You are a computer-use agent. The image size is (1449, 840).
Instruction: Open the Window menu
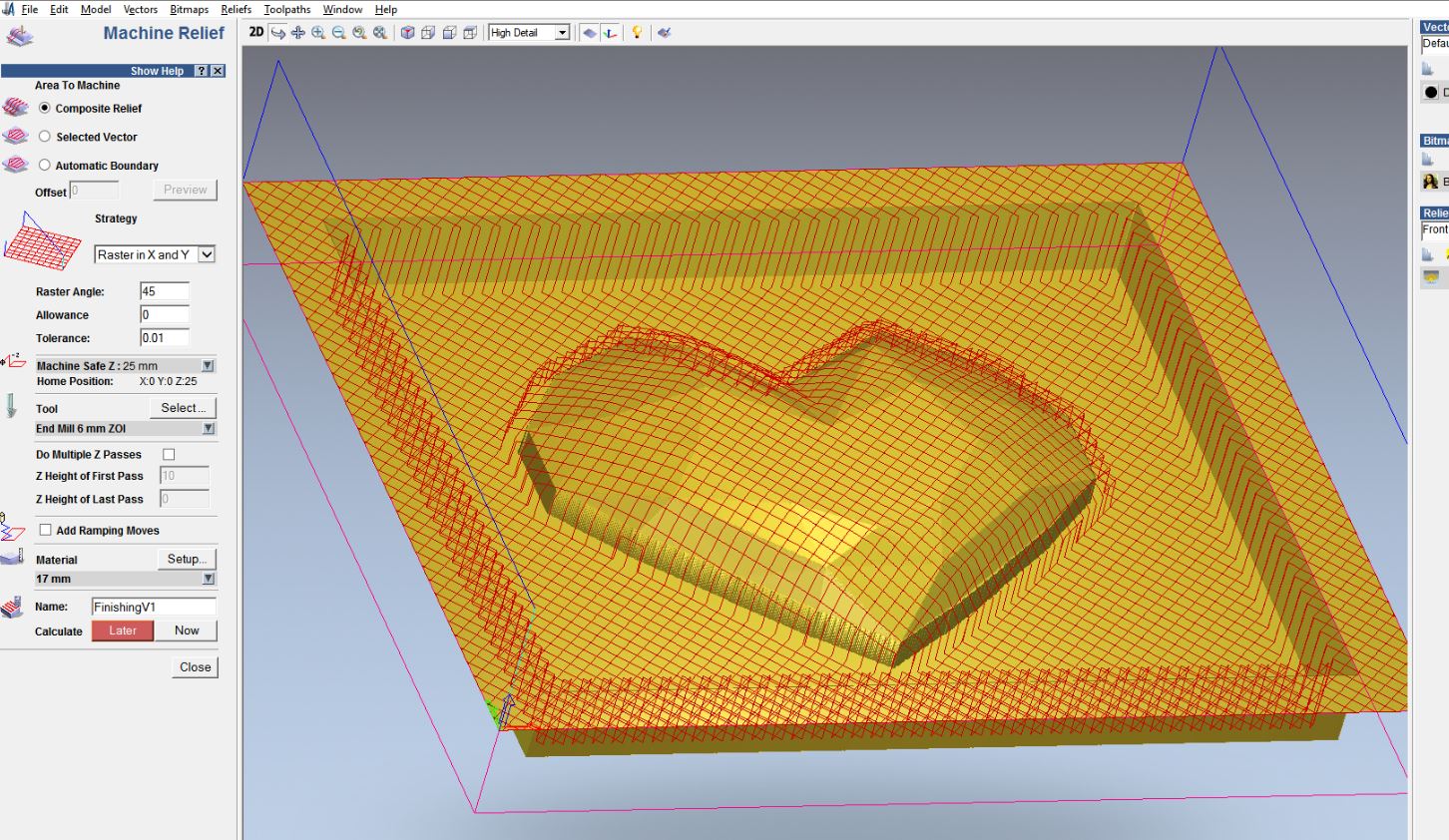pyautogui.click(x=342, y=9)
